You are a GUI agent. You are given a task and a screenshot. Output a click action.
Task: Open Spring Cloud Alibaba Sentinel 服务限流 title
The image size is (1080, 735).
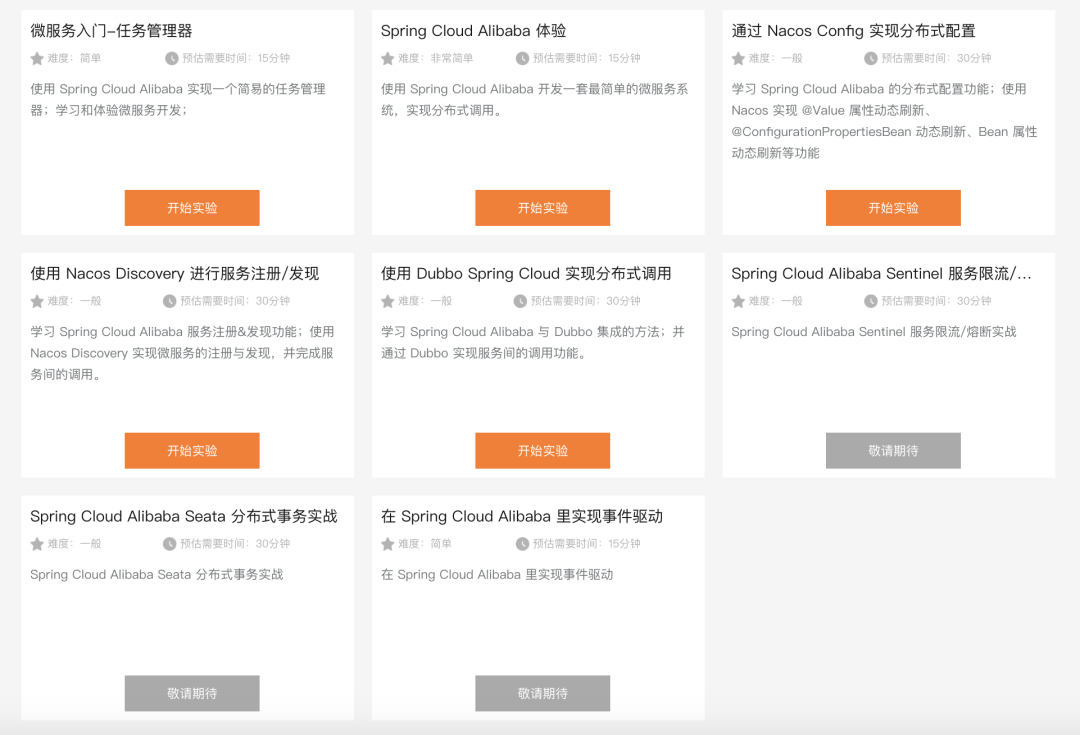pyautogui.click(x=882, y=273)
